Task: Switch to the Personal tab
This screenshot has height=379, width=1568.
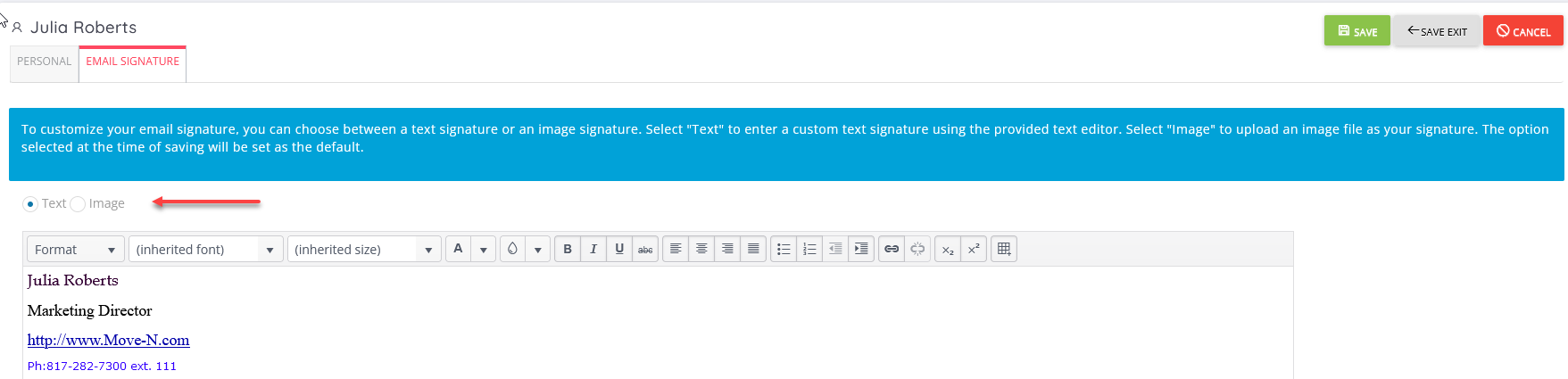Action: tap(44, 62)
